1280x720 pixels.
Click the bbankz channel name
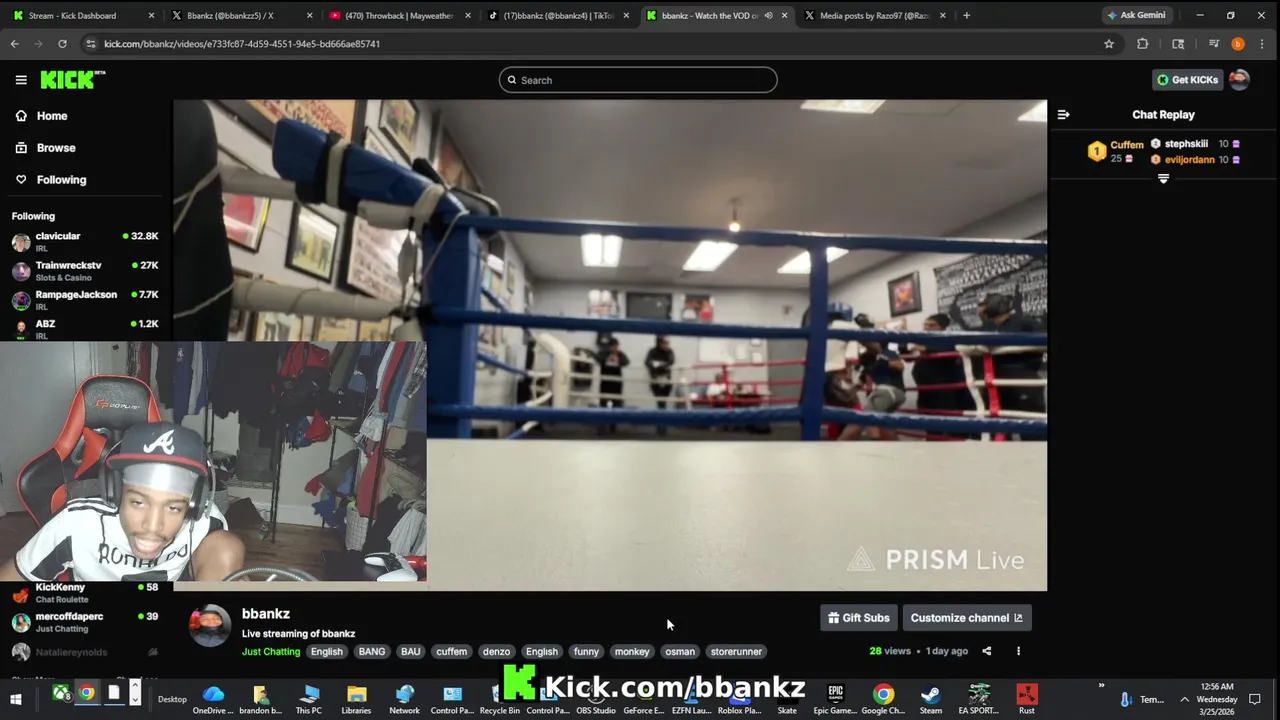pyautogui.click(x=266, y=614)
